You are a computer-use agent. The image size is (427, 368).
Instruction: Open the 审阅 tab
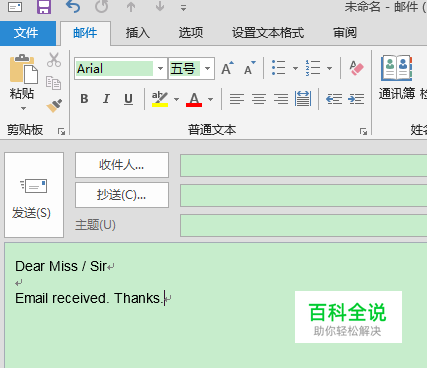click(345, 33)
